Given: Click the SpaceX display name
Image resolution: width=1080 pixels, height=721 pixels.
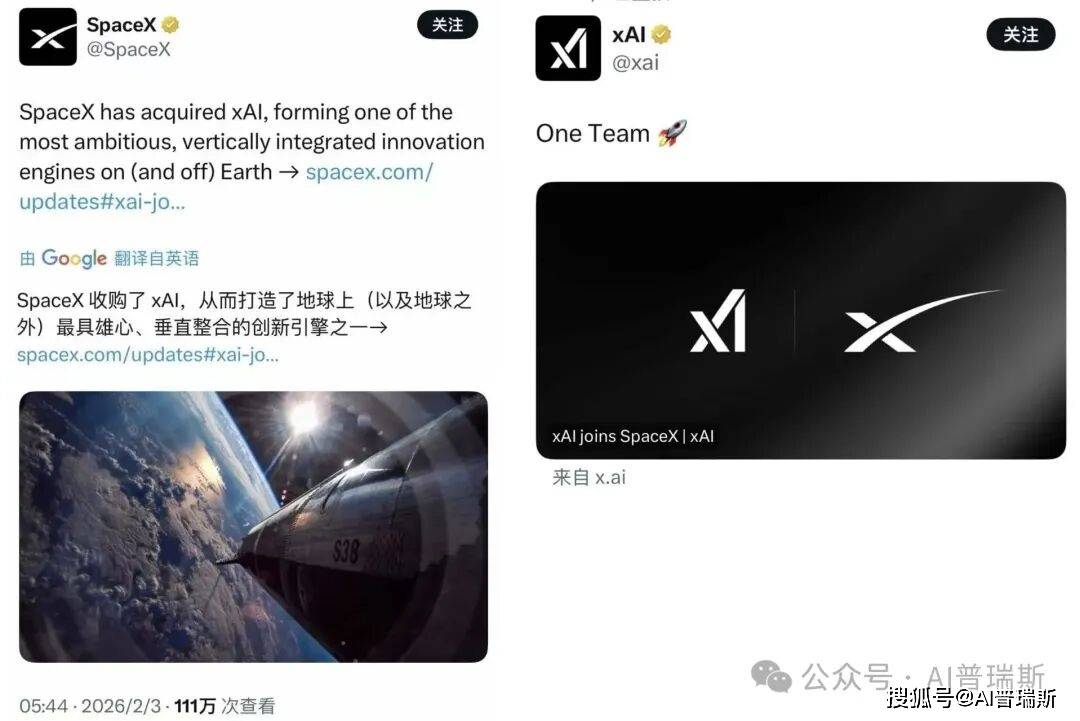Looking at the screenshot, I should (121, 25).
